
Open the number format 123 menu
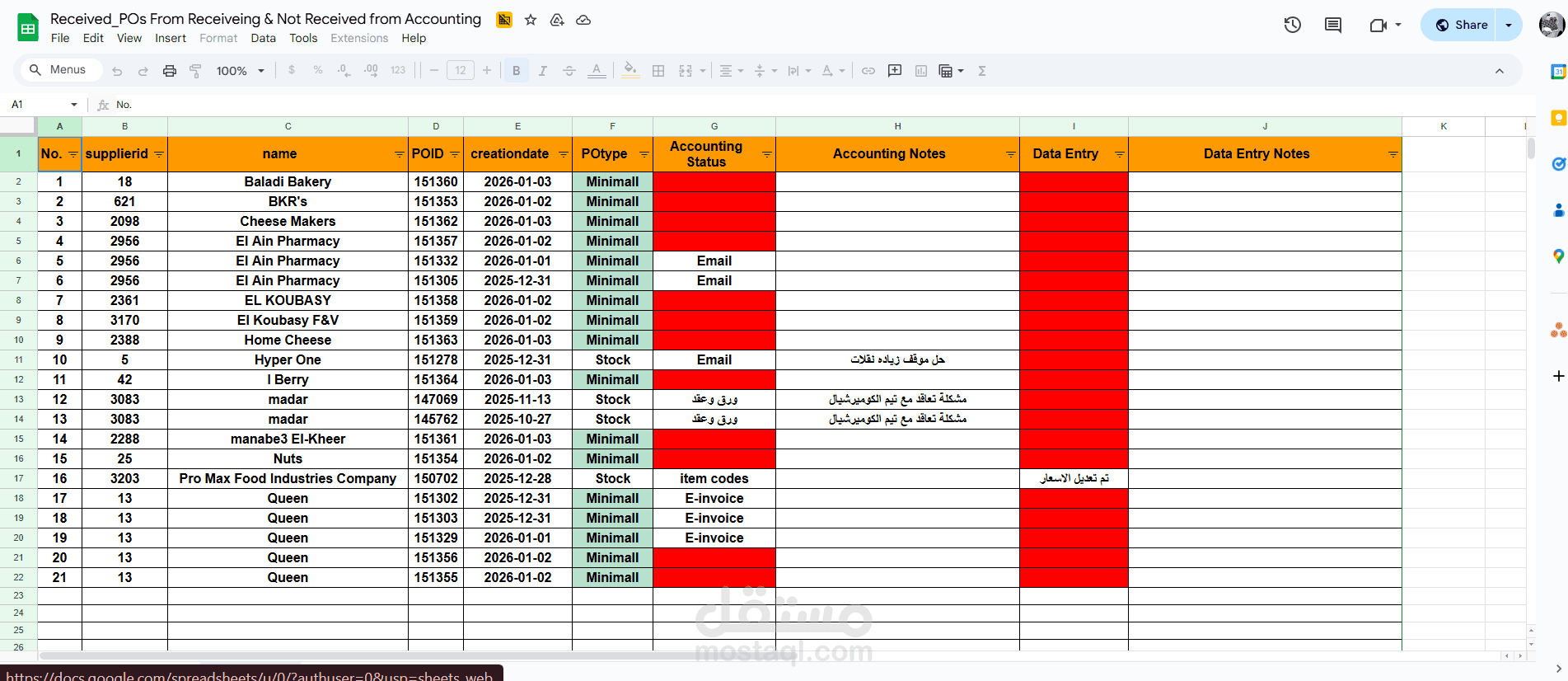(398, 71)
